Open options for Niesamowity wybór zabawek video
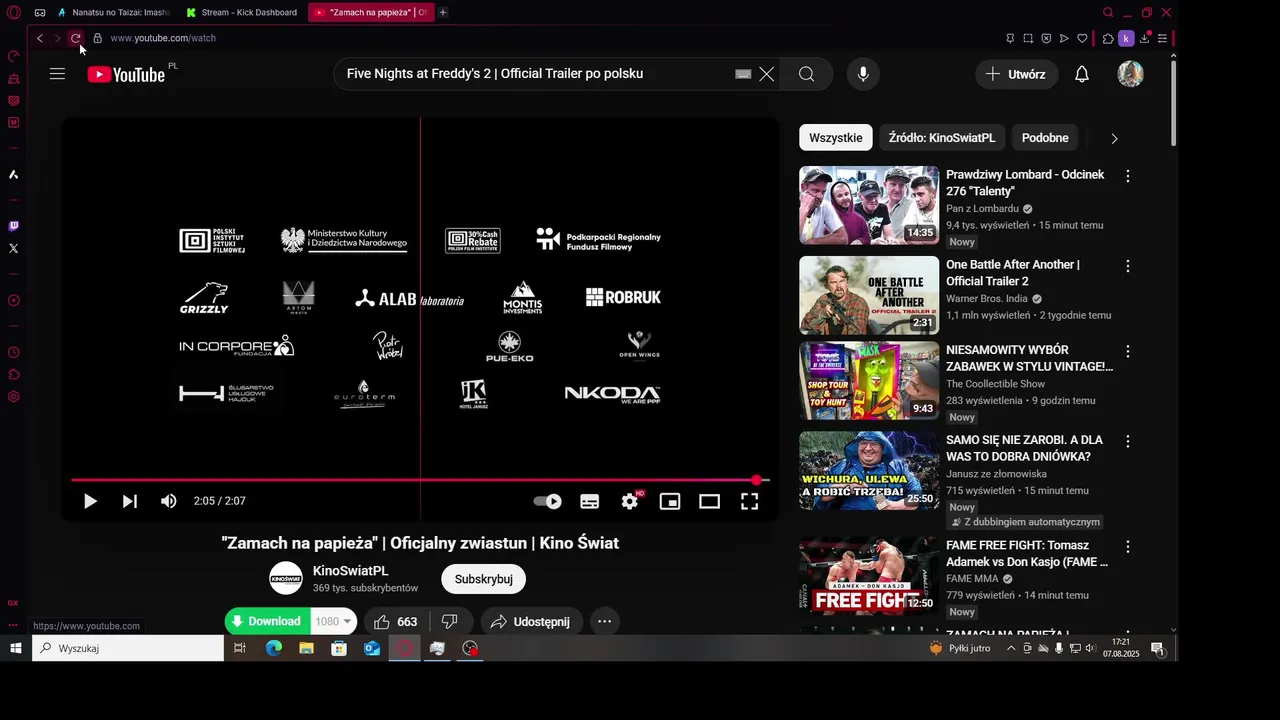1280x720 pixels. click(x=1128, y=352)
